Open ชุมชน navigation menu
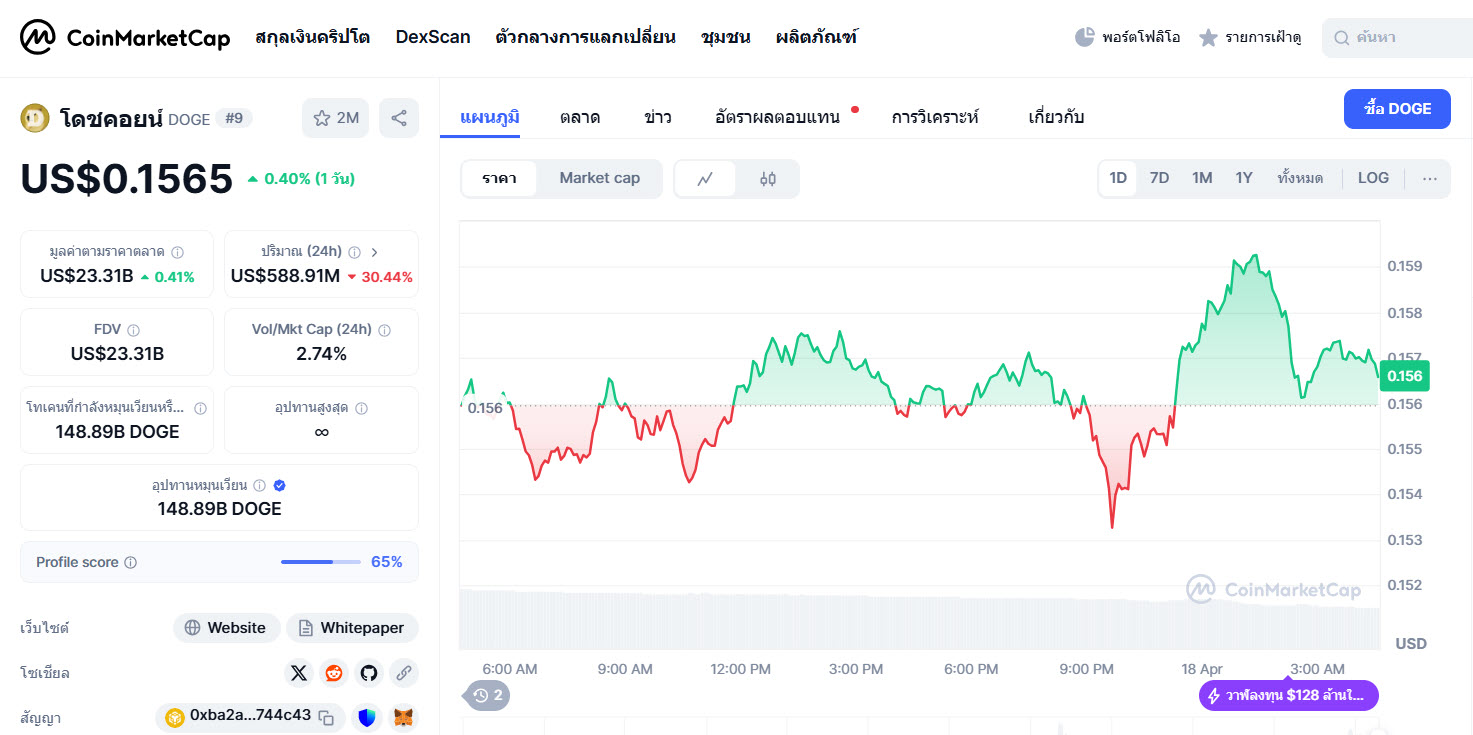 coord(726,37)
